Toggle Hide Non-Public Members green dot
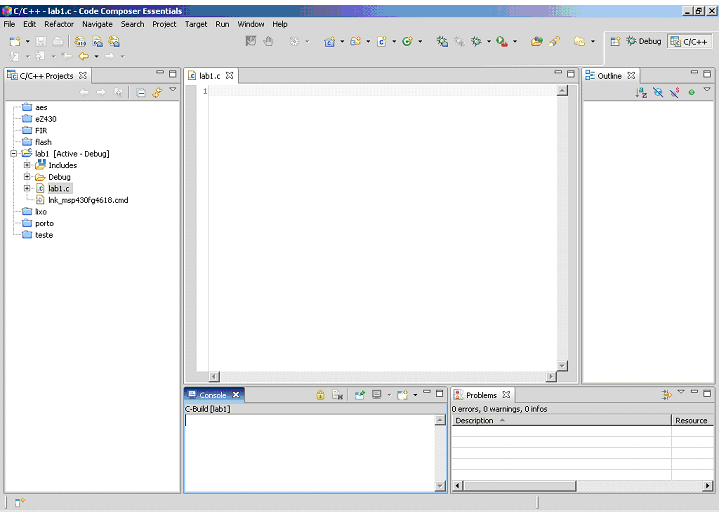 coord(692,93)
